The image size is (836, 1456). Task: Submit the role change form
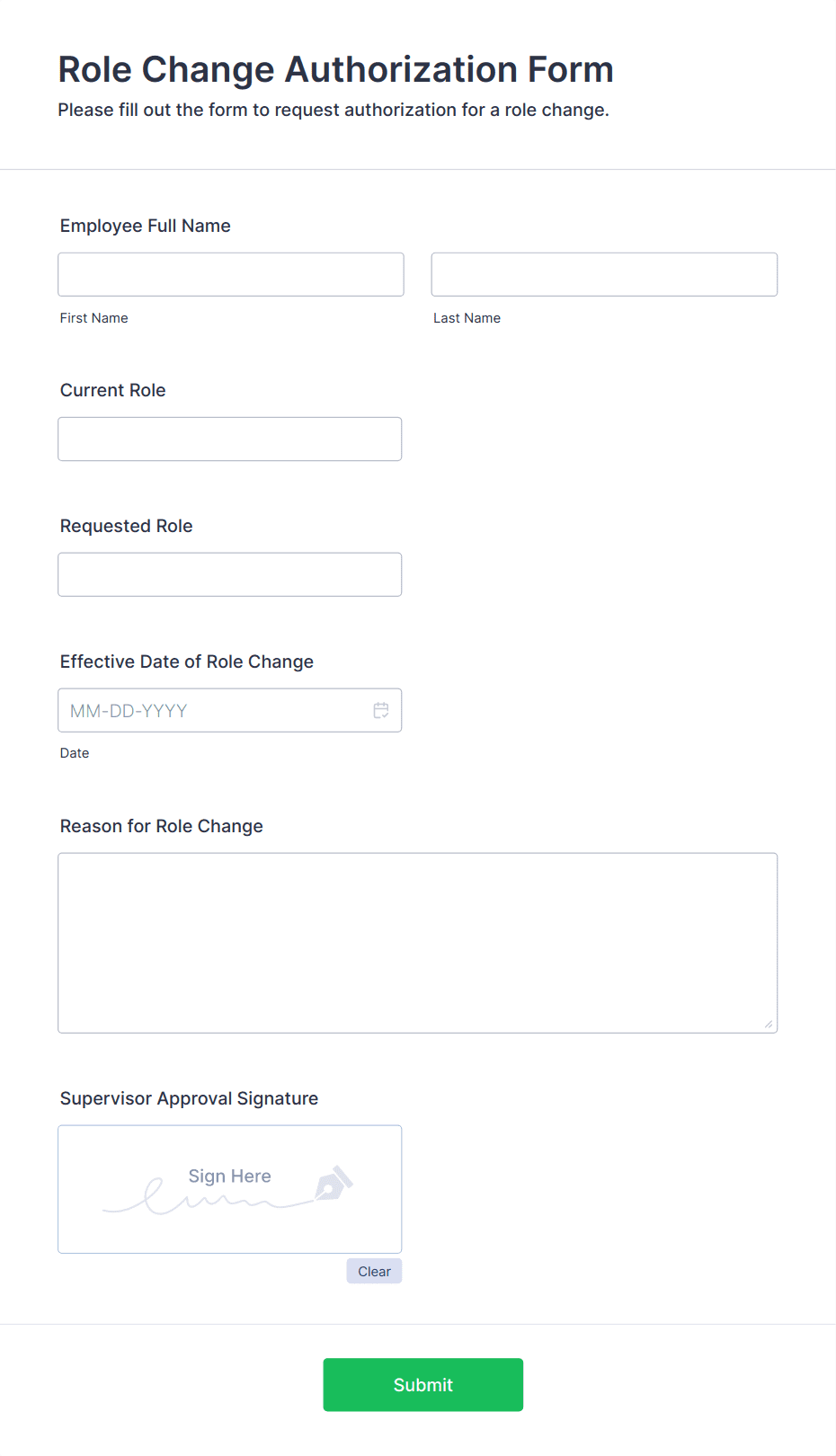point(423,1385)
